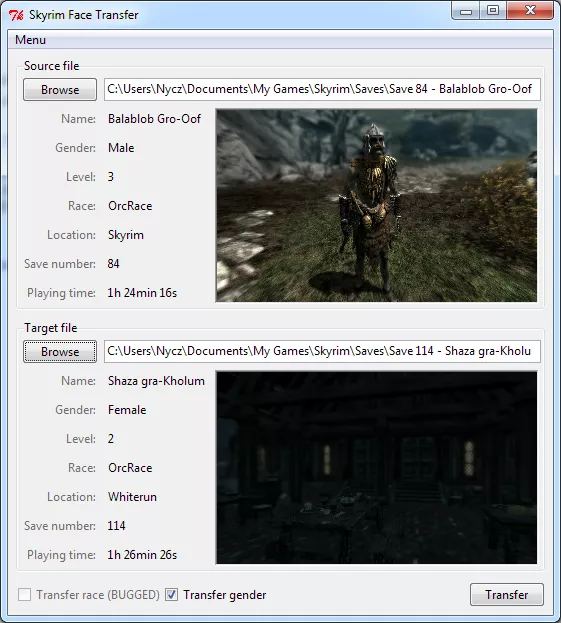Open the Menu in the menu bar
This screenshot has width=561, height=623.
(x=31, y=40)
